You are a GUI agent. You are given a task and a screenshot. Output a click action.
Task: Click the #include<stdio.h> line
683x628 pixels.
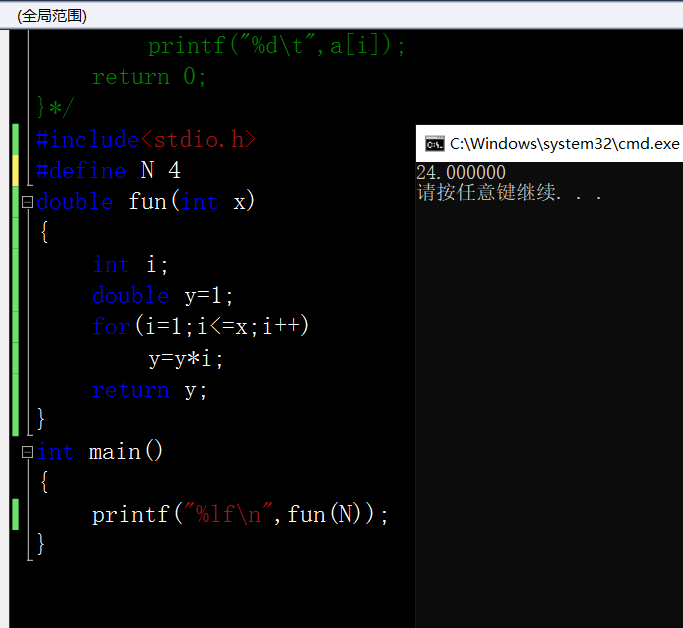click(146, 140)
